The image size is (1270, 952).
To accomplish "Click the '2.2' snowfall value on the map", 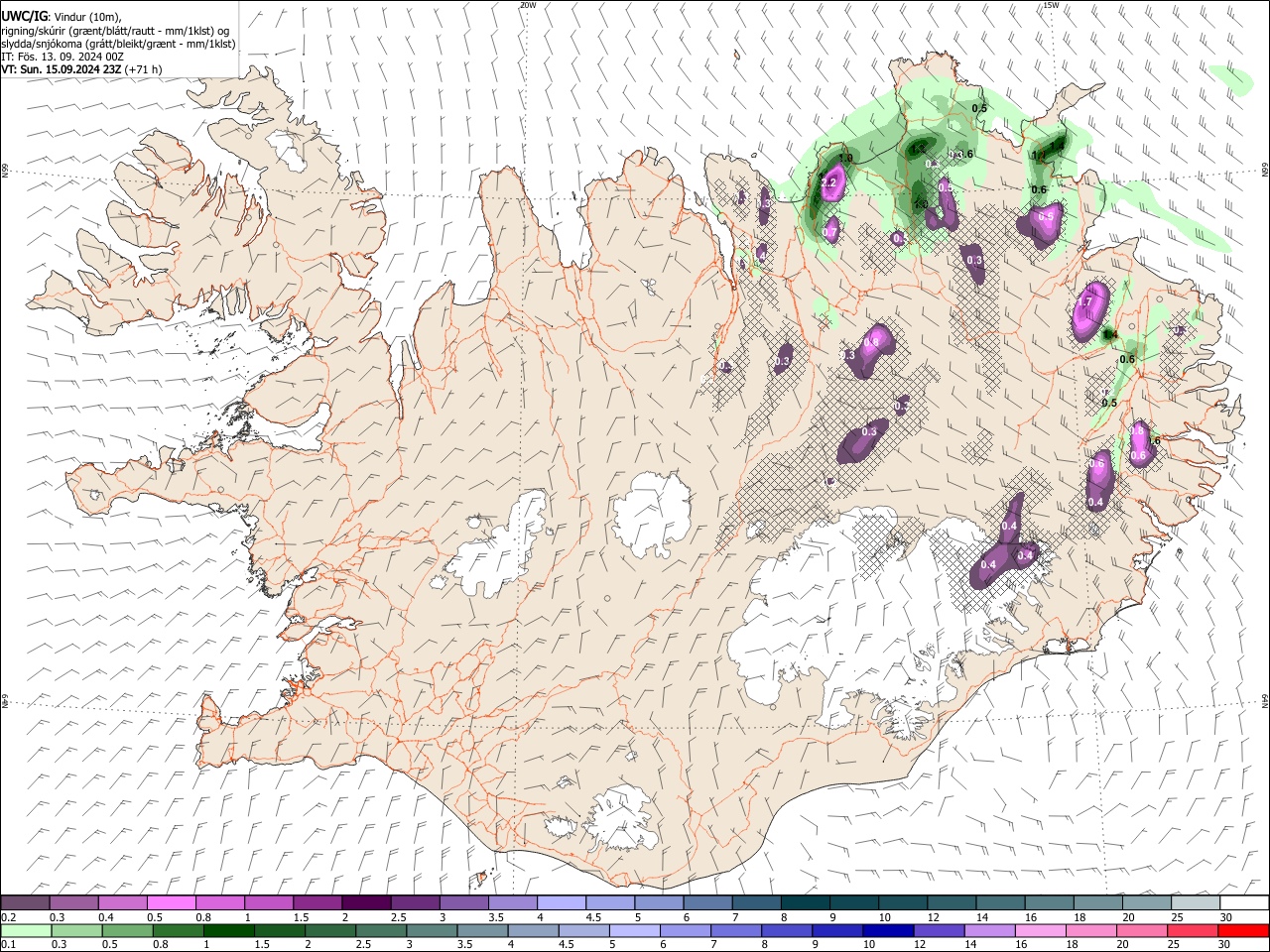I will [x=829, y=183].
